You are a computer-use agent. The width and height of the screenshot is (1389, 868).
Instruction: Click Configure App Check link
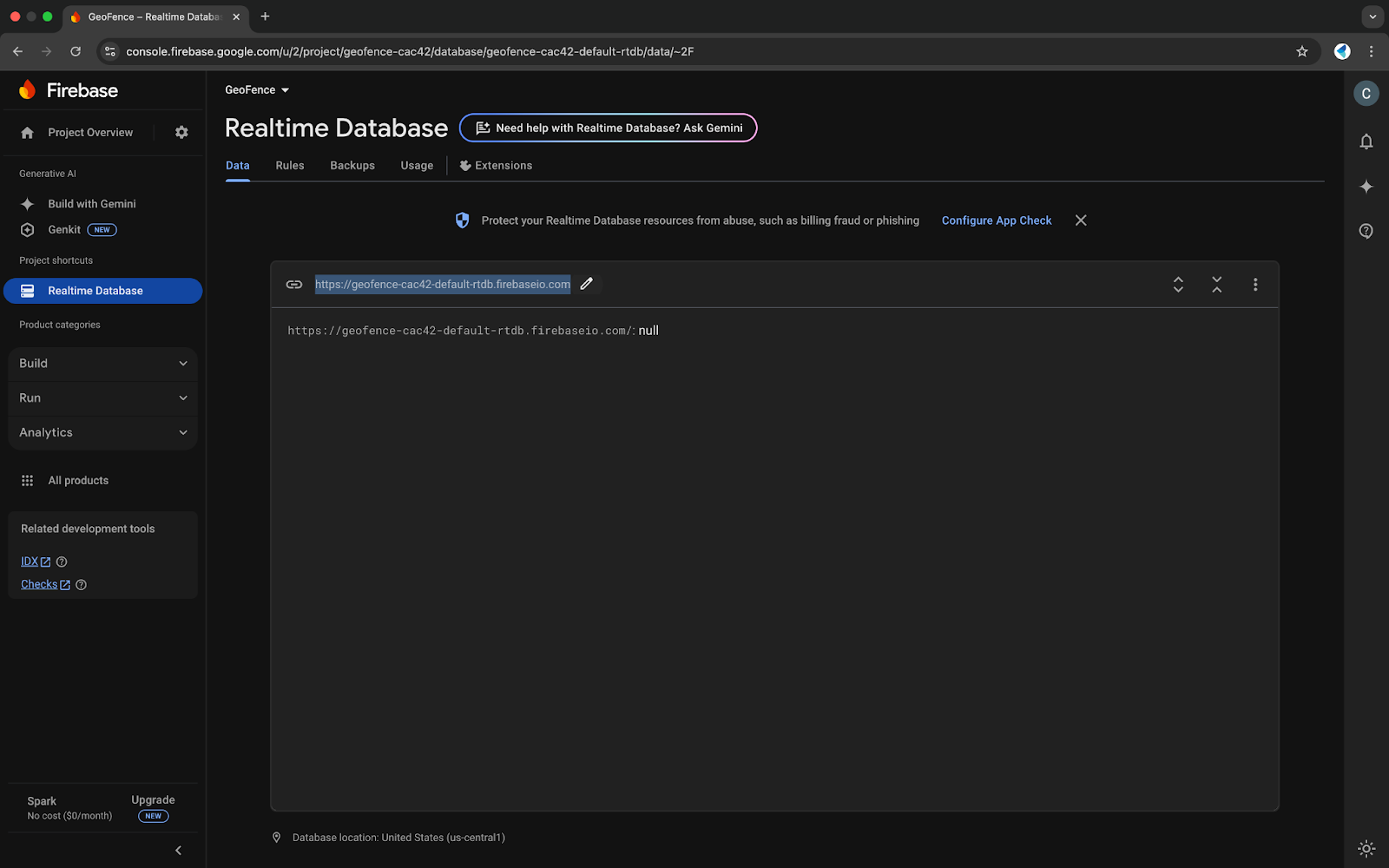(997, 220)
